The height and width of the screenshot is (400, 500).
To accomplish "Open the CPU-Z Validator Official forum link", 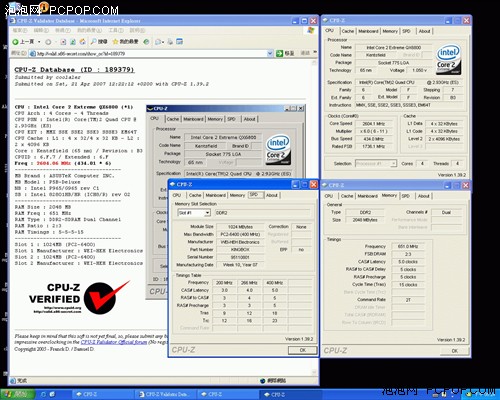I will pyautogui.click(x=114, y=342).
